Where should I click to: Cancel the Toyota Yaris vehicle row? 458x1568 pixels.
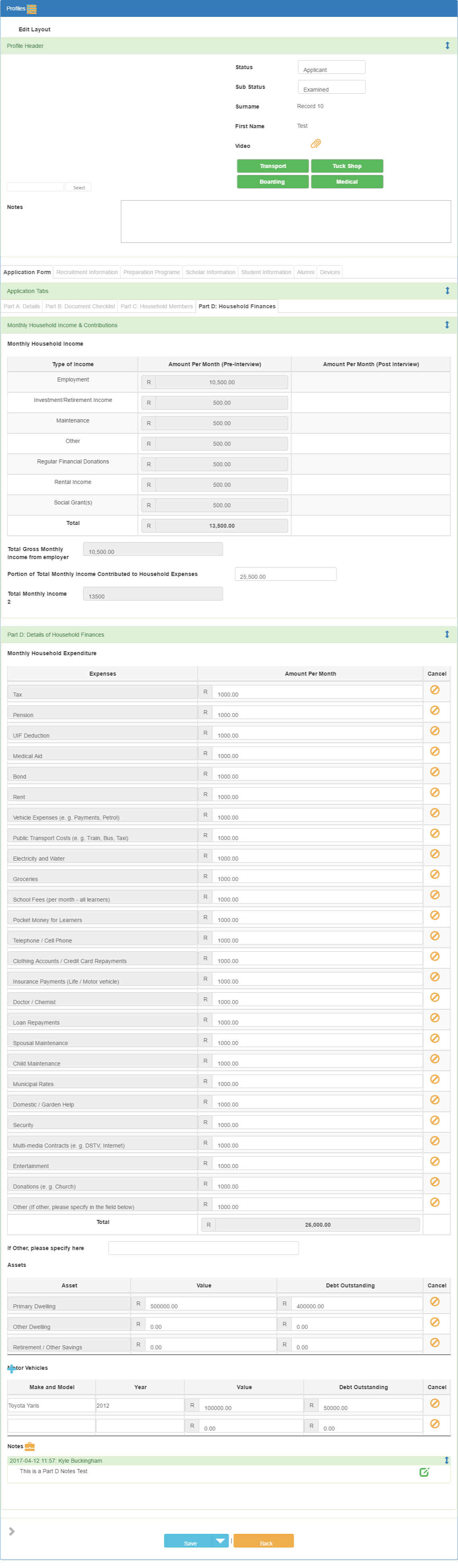click(x=434, y=1403)
